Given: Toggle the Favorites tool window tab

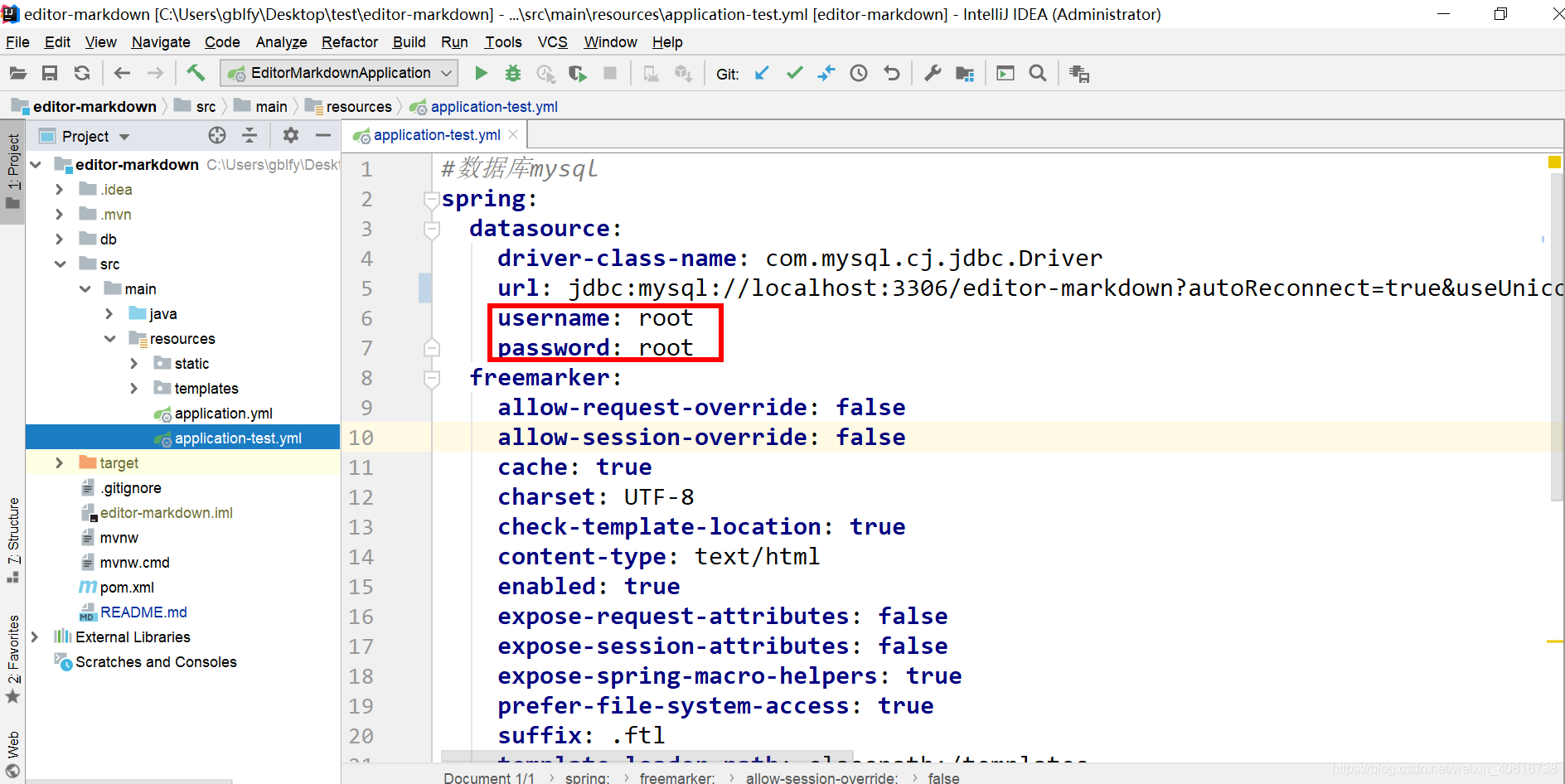Looking at the screenshot, I should coord(12,659).
